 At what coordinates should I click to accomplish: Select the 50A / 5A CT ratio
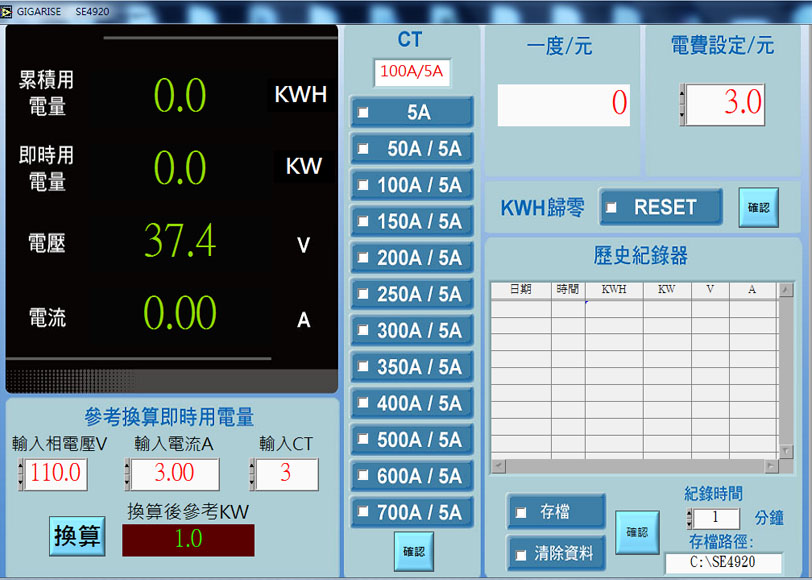(412, 149)
